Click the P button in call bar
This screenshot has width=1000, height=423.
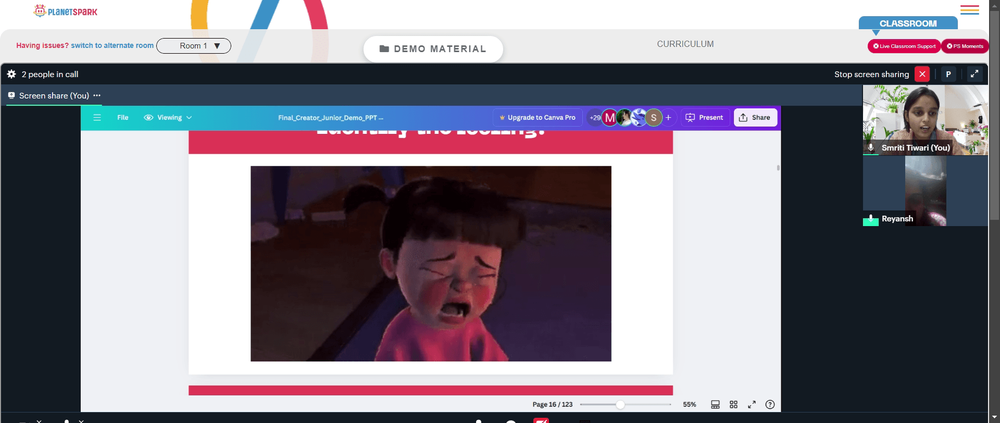coord(948,74)
